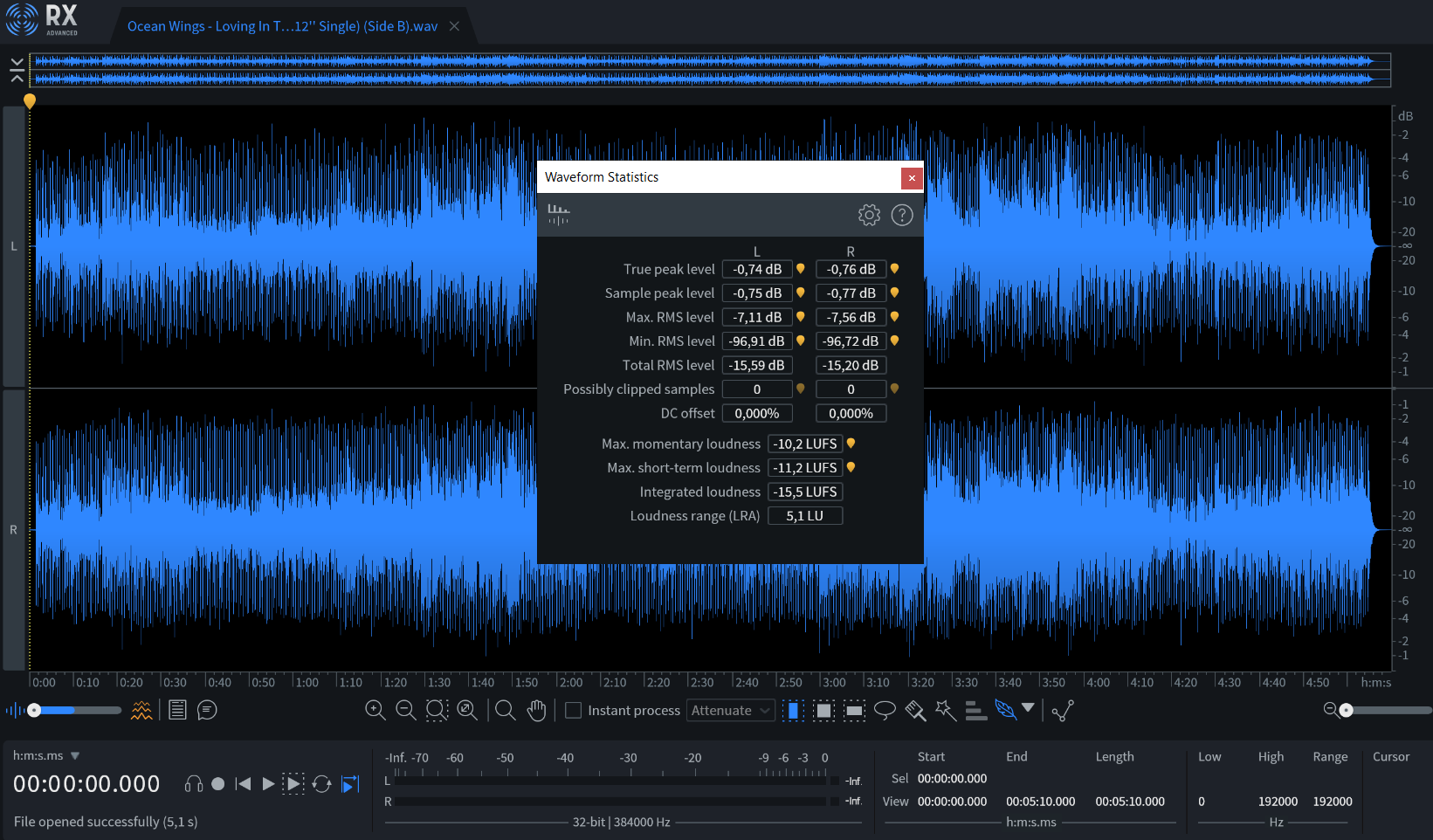Open the Attenuate mode dropdown
This screenshot has width=1433, height=840.
(730, 711)
